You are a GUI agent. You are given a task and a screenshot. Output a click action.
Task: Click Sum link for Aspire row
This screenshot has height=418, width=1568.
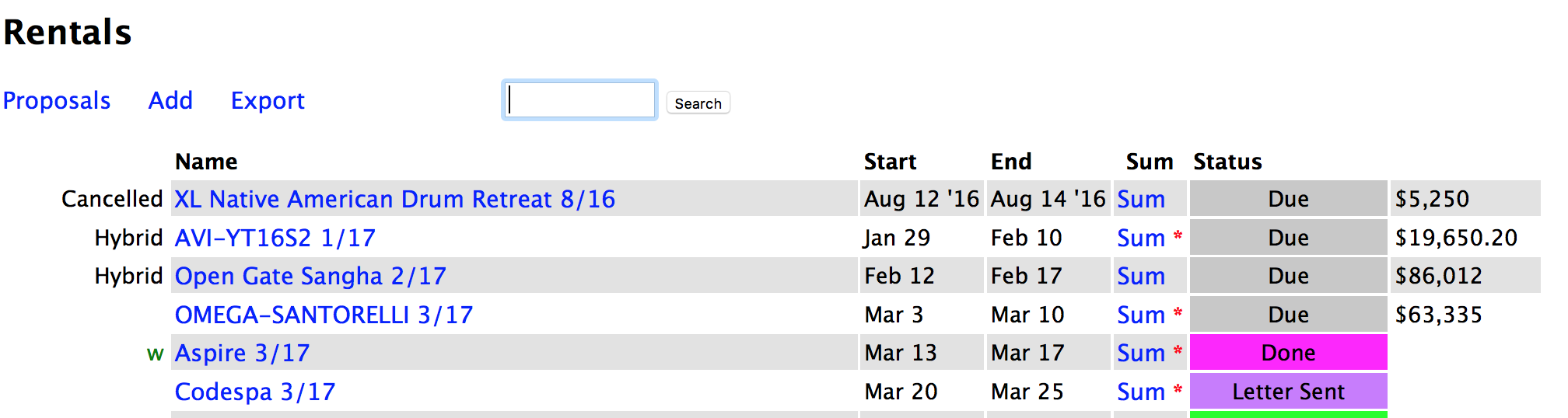click(x=1140, y=354)
